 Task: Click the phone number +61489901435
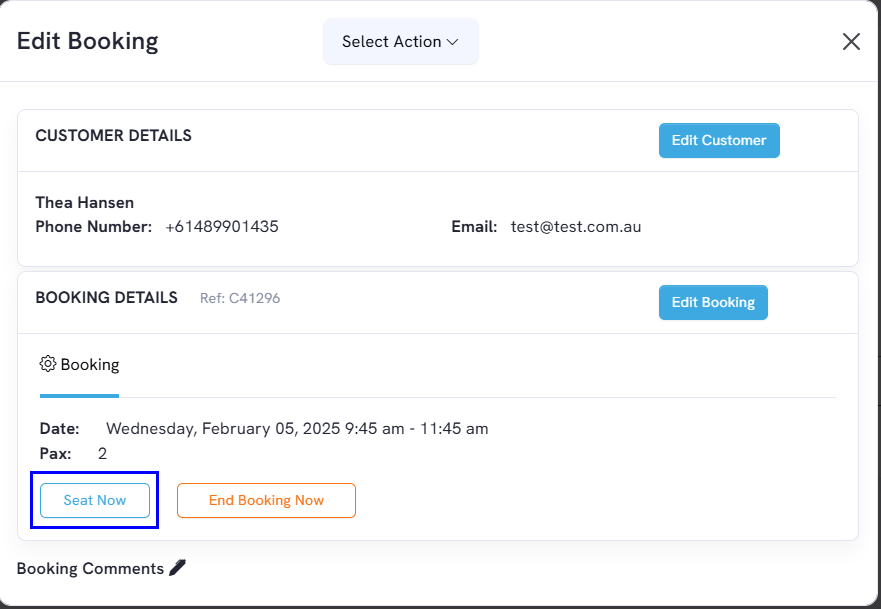click(222, 226)
